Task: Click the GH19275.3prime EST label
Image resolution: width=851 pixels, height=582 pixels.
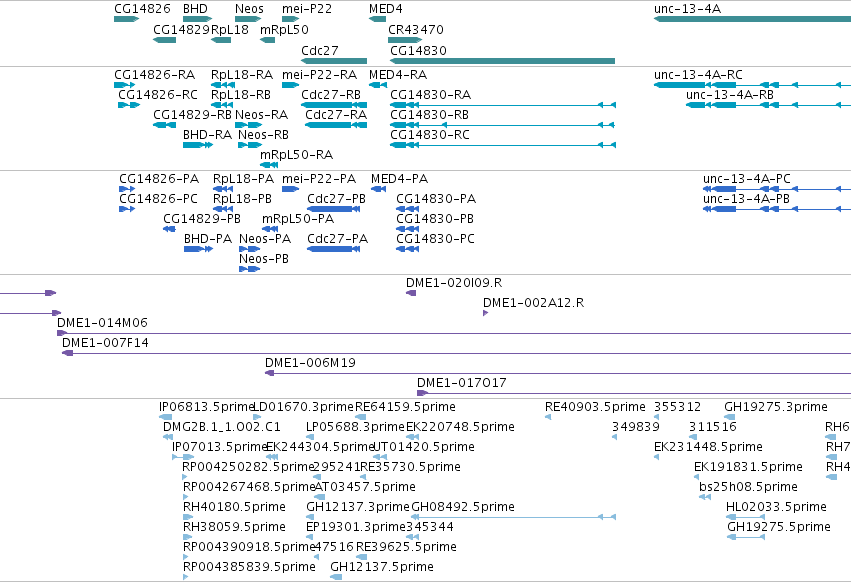Action: point(776,407)
